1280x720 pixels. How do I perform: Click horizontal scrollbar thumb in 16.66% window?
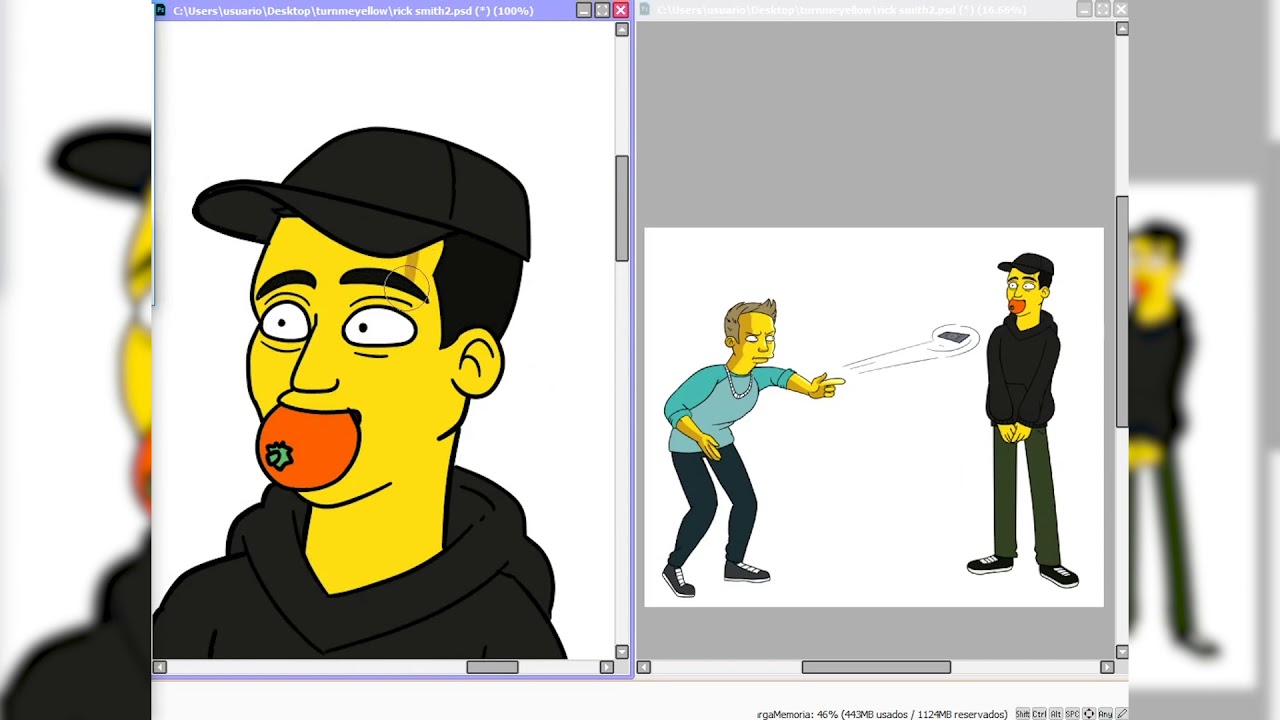876,667
